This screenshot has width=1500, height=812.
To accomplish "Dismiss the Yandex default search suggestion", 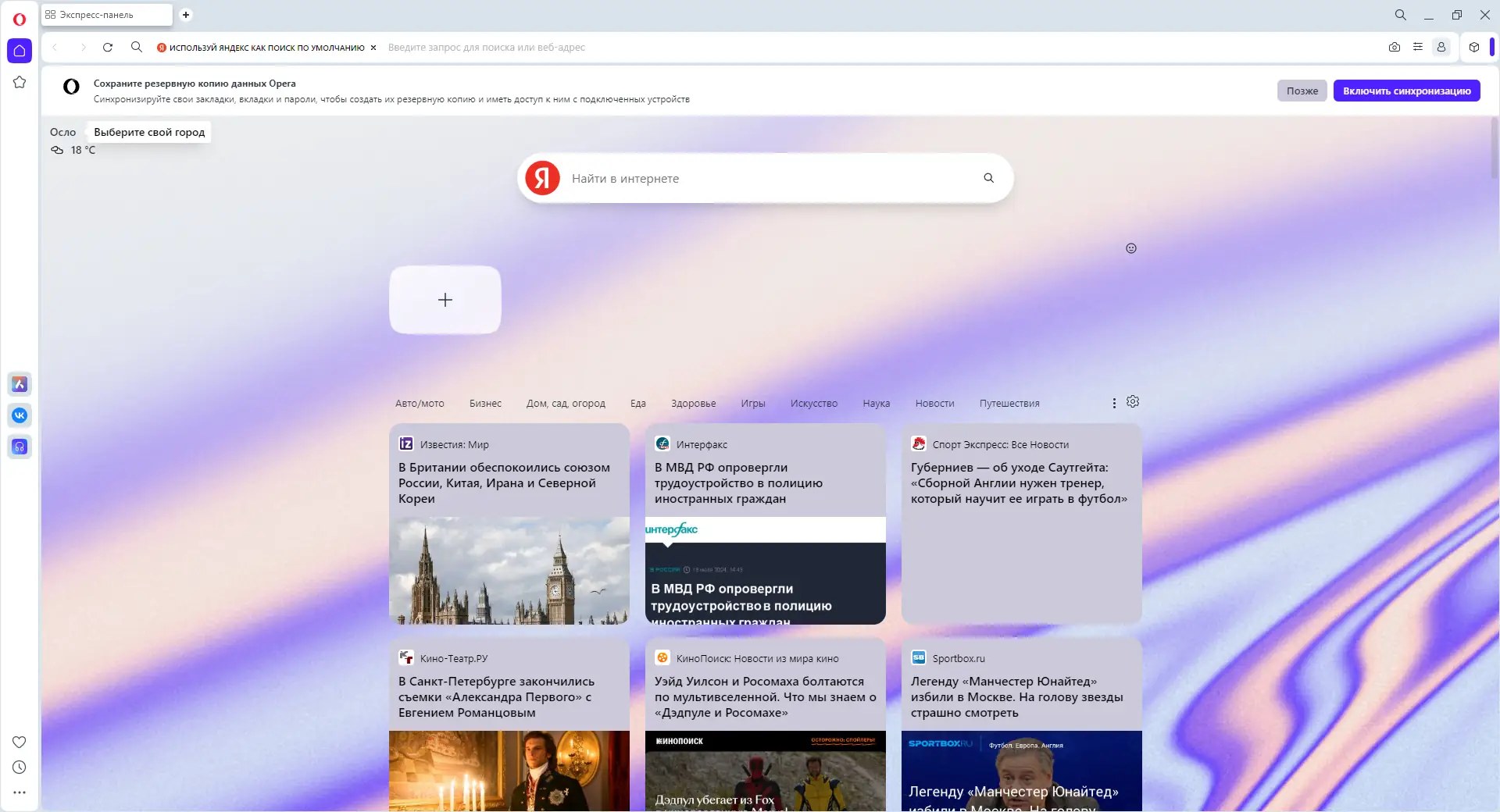I will [x=373, y=48].
